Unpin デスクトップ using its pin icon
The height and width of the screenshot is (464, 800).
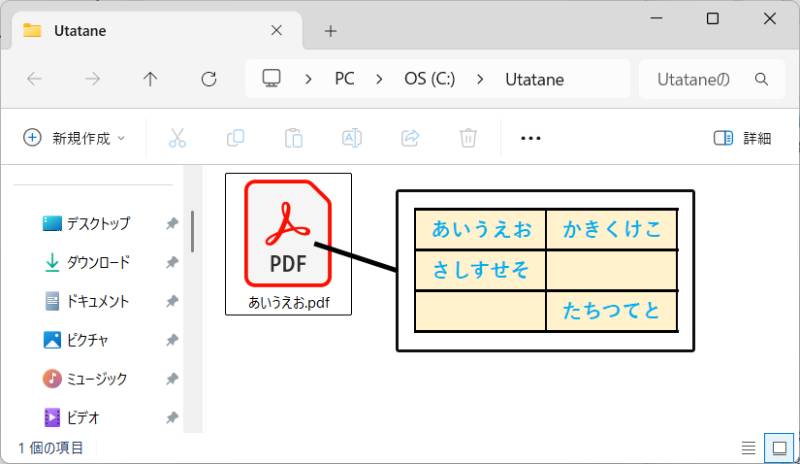pos(172,223)
